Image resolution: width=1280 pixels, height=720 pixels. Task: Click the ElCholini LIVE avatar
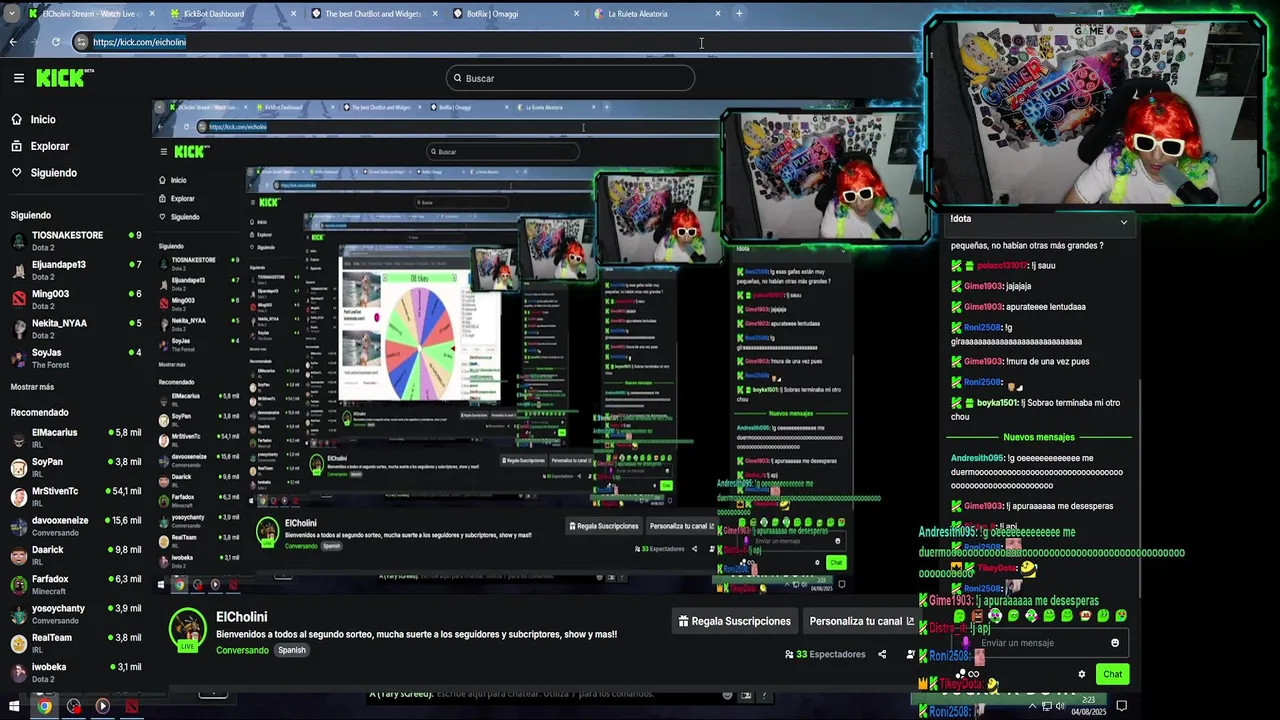[x=187, y=630]
